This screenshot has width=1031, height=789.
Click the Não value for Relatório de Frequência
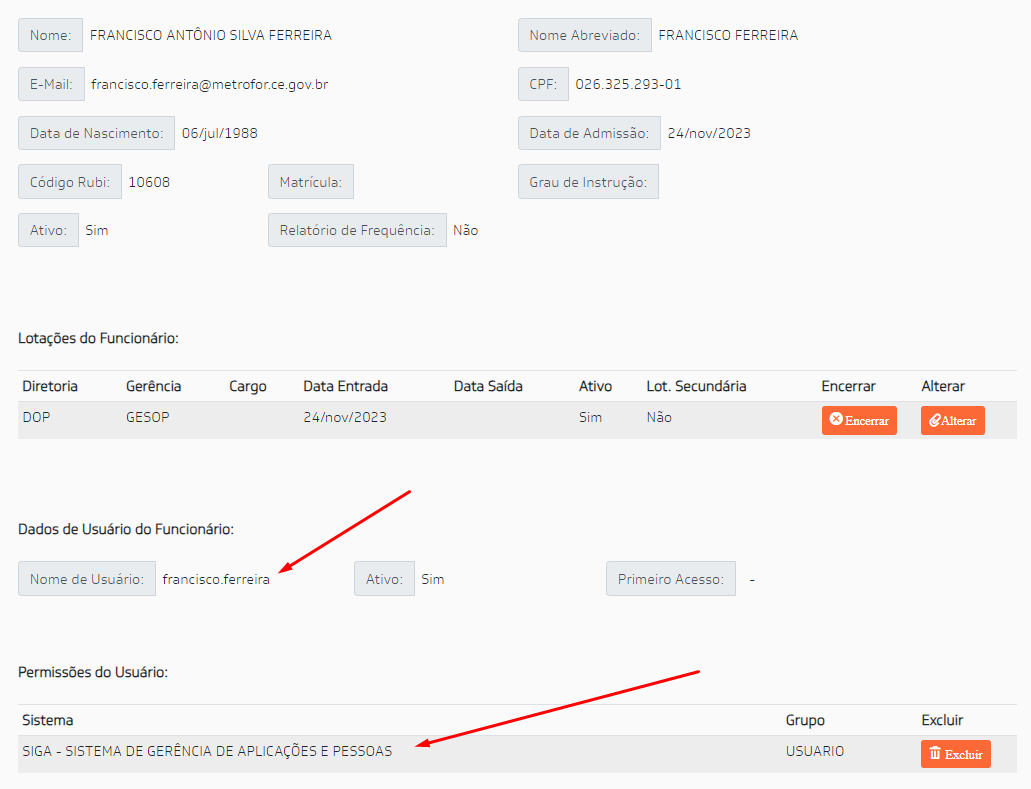pyautogui.click(x=466, y=231)
